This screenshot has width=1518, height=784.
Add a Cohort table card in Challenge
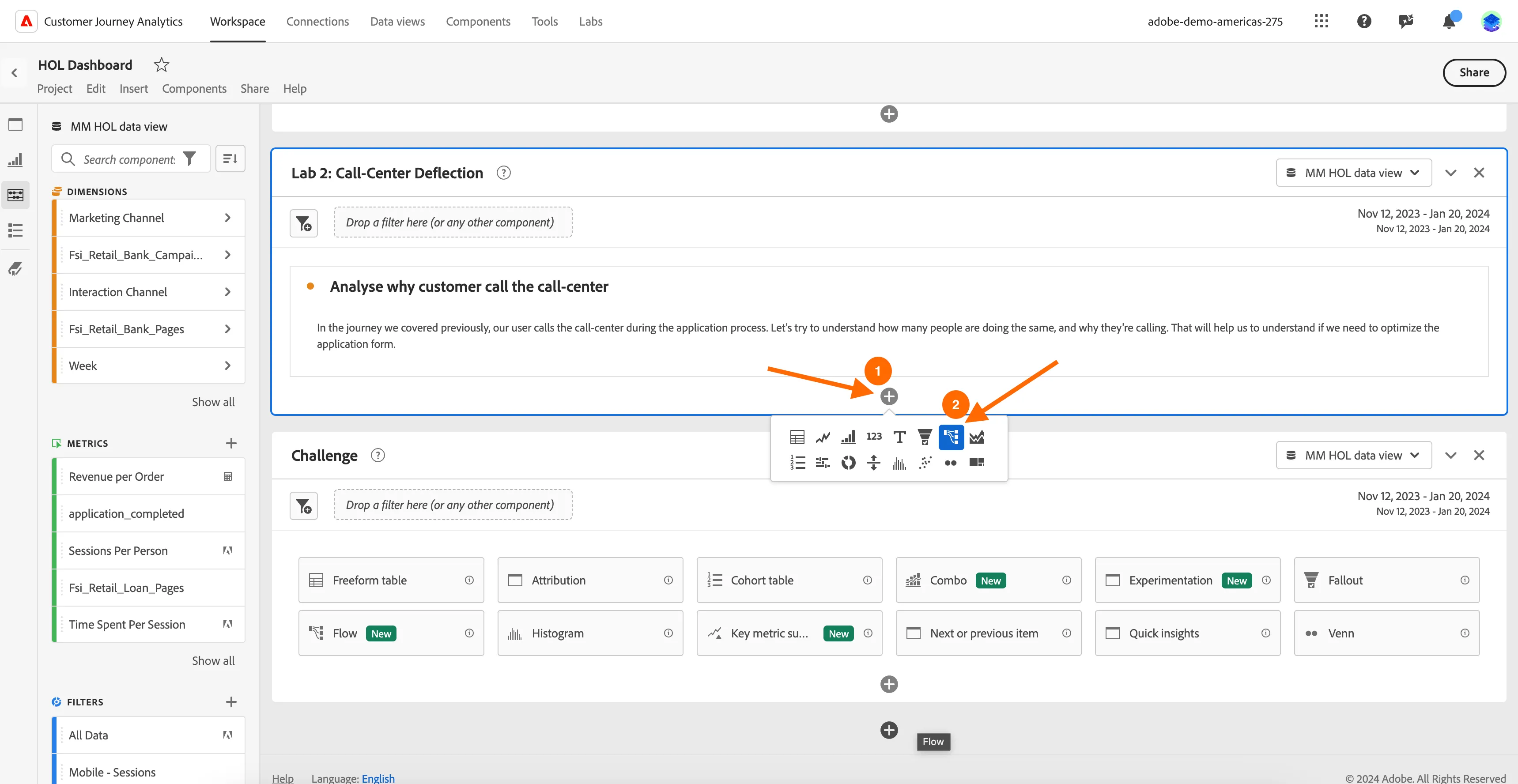789,580
